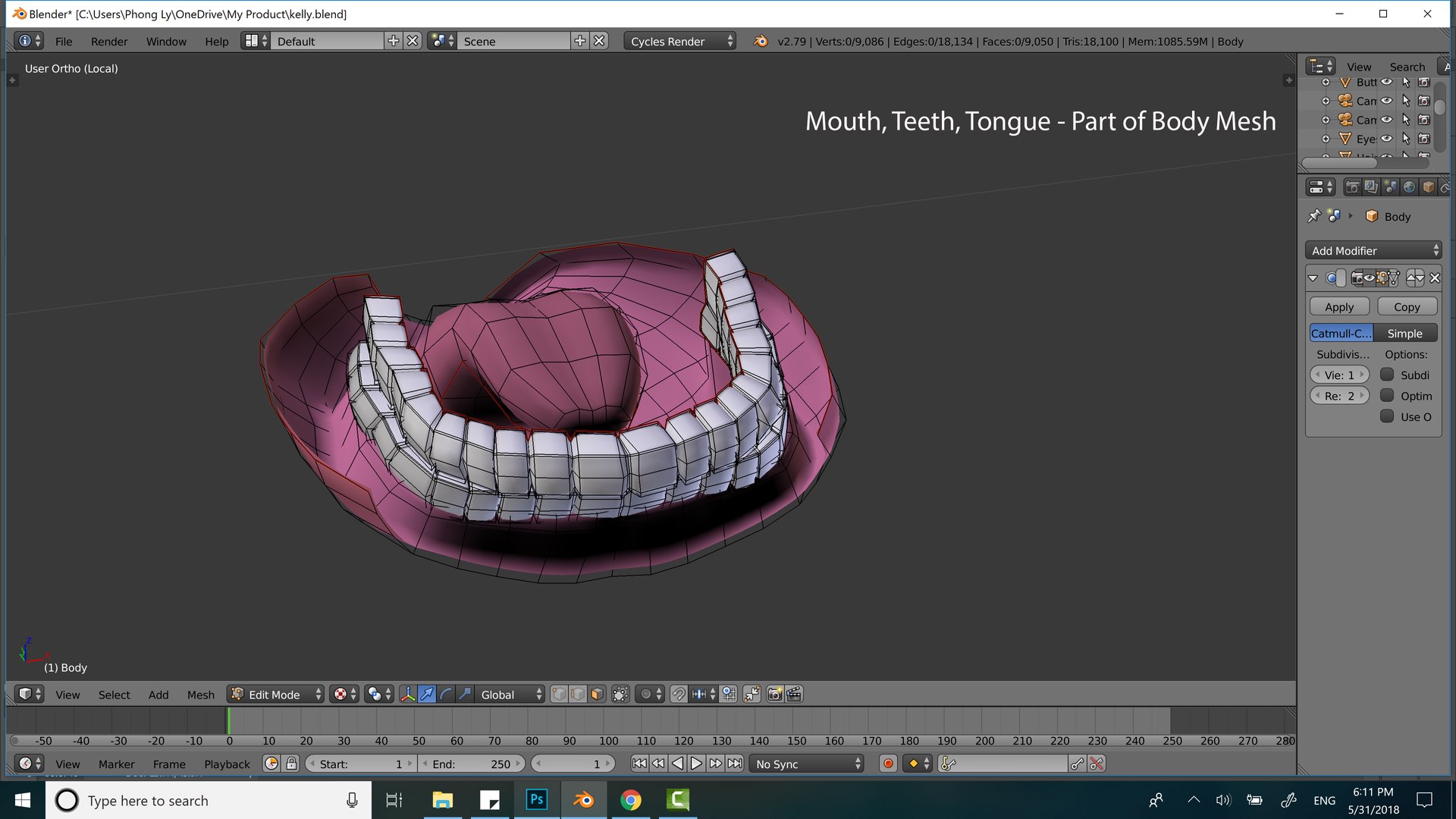Click the OpenGL render animation clapper icon
Screen dimensions: 1456x819
coord(794,695)
